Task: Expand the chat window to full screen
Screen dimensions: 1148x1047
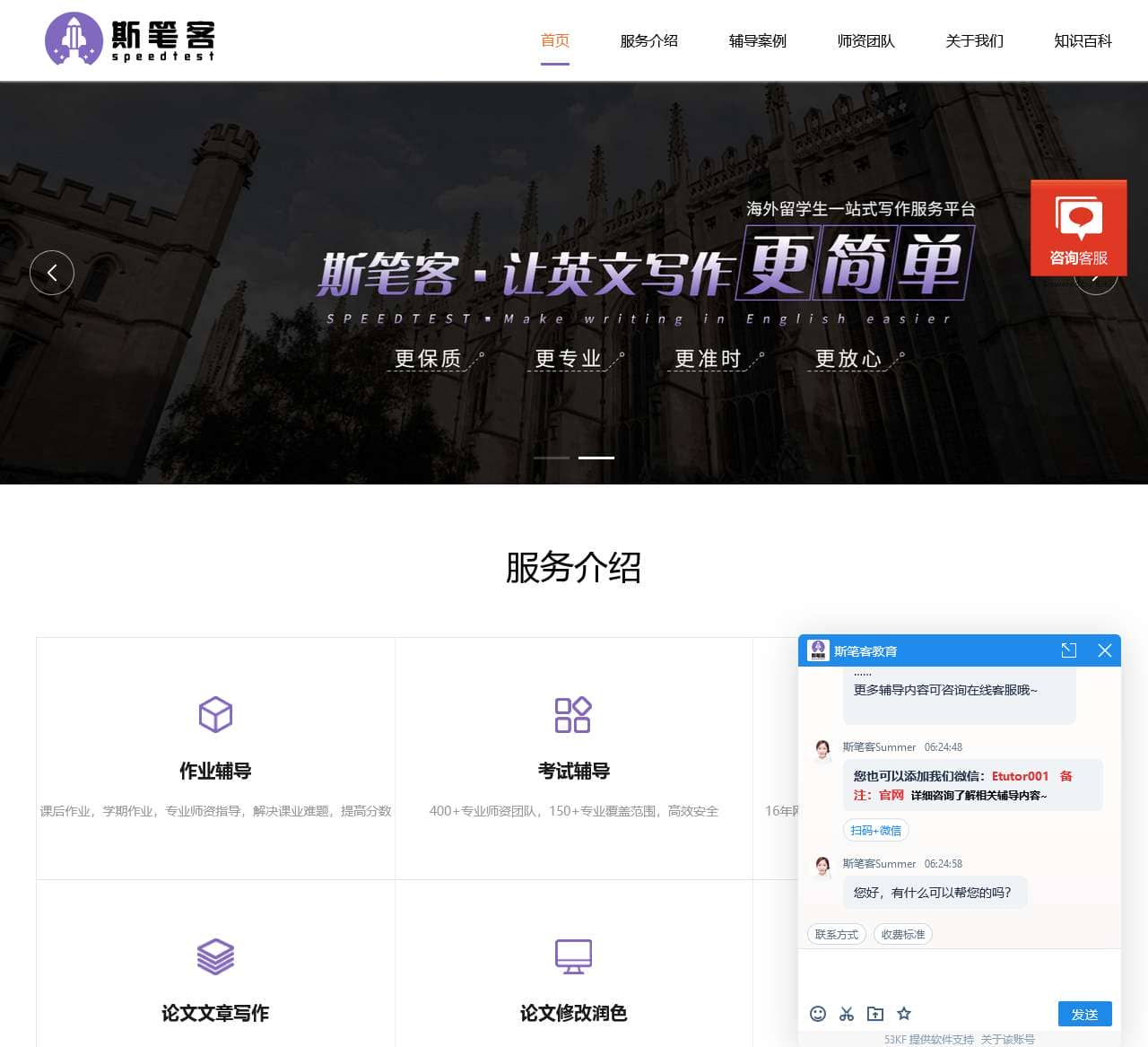Action: tap(1069, 650)
